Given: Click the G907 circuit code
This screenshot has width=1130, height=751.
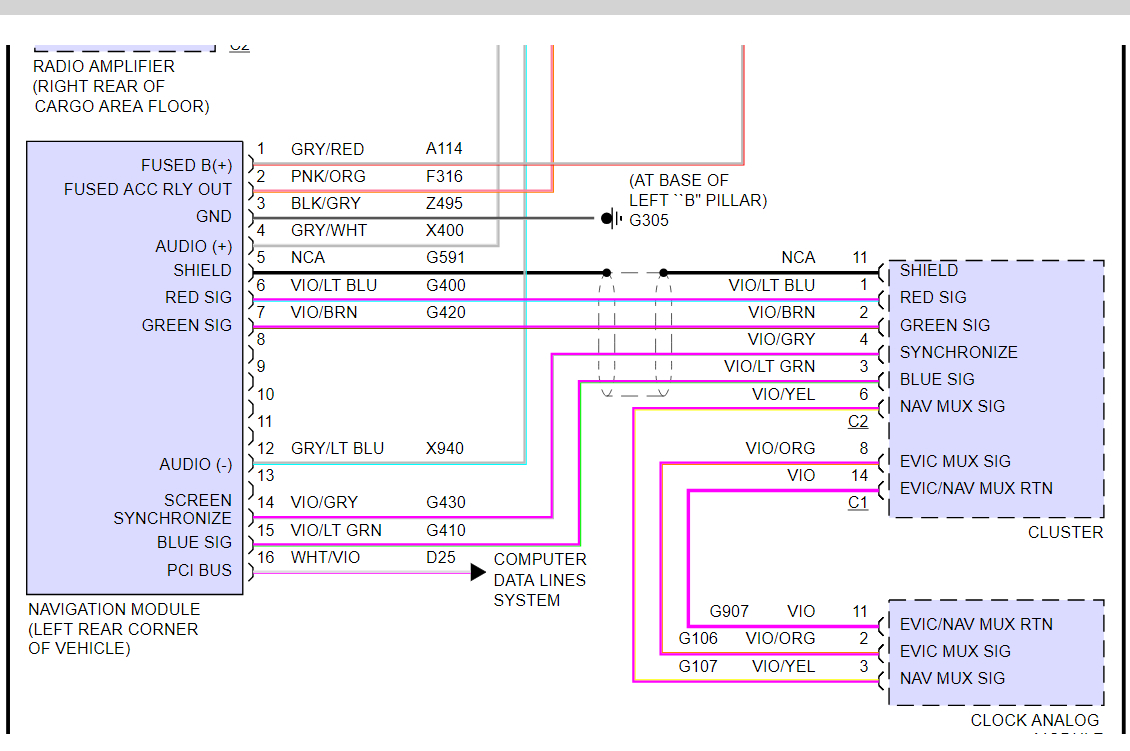Looking at the screenshot, I should click(729, 611).
